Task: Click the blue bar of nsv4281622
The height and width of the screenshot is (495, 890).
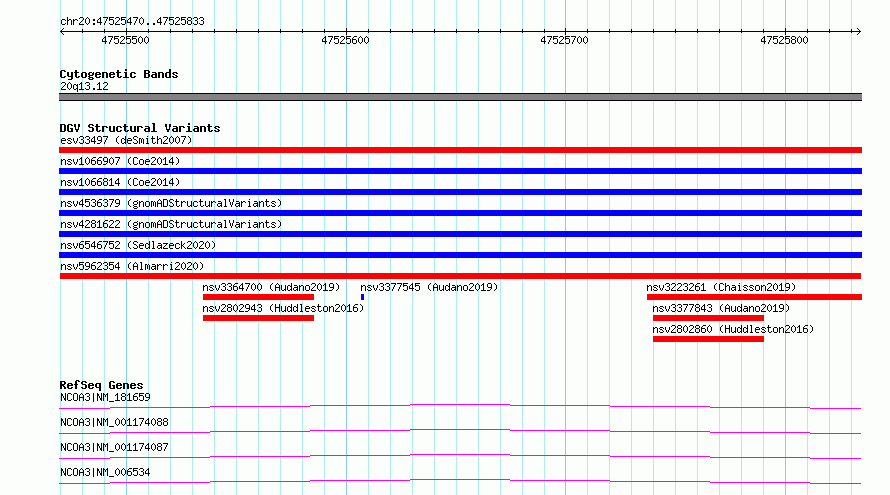Action: [460, 234]
